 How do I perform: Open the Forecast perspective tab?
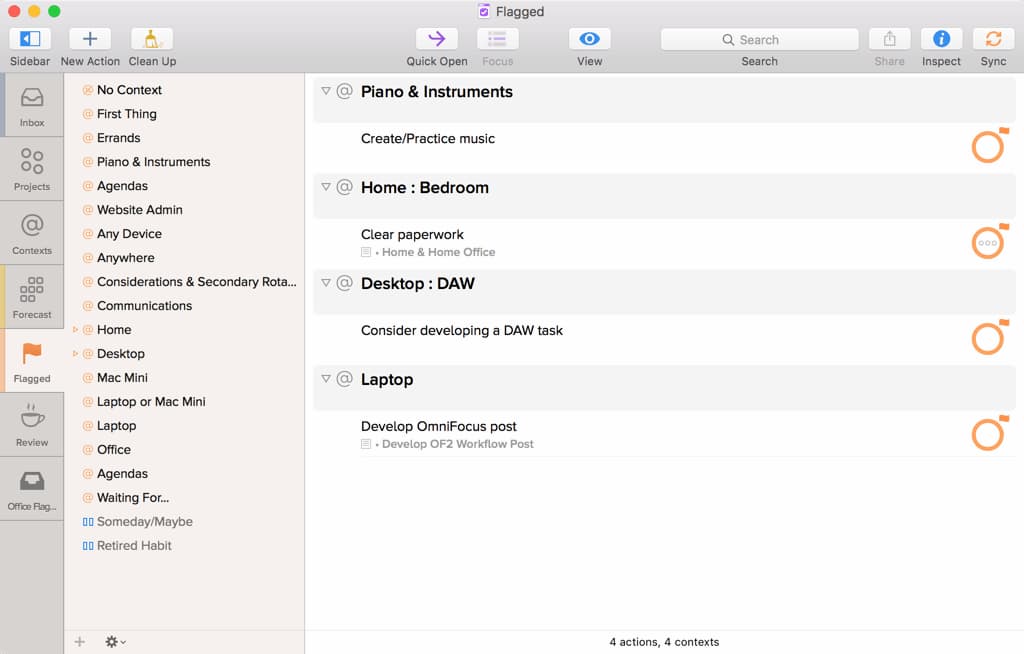pyautogui.click(x=32, y=297)
